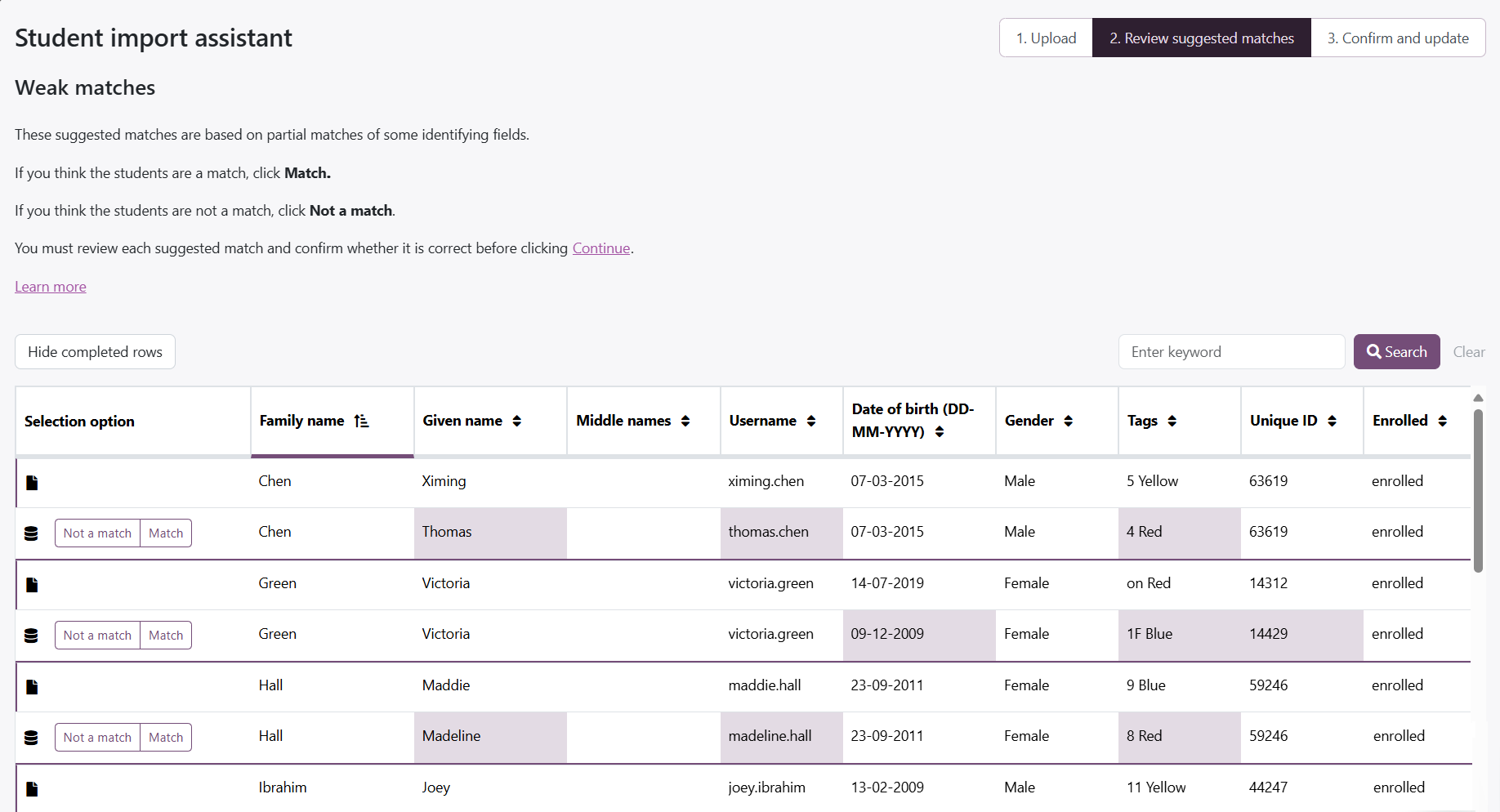Open the 3. Confirm and update step
Image resolution: width=1500 pixels, height=812 pixels.
pyautogui.click(x=1397, y=38)
